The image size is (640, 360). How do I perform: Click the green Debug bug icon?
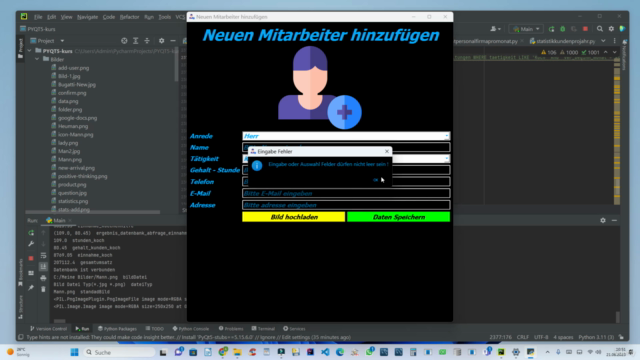[563, 29]
